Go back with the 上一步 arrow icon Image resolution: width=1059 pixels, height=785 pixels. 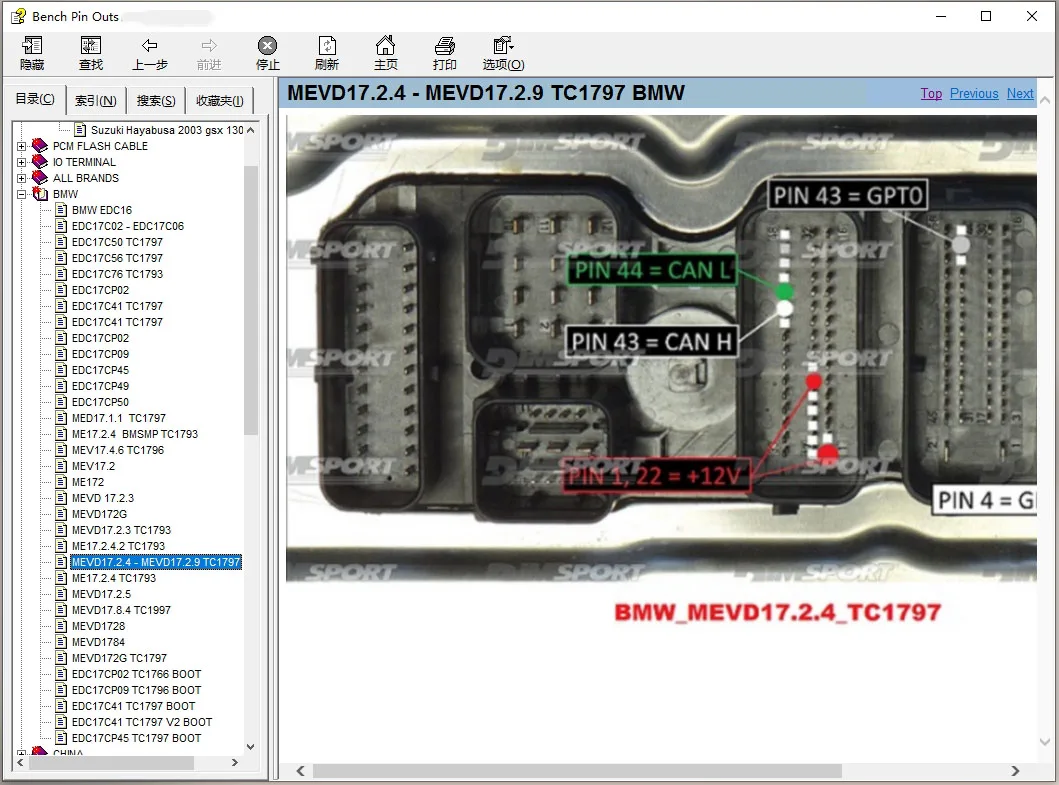click(149, 45)
